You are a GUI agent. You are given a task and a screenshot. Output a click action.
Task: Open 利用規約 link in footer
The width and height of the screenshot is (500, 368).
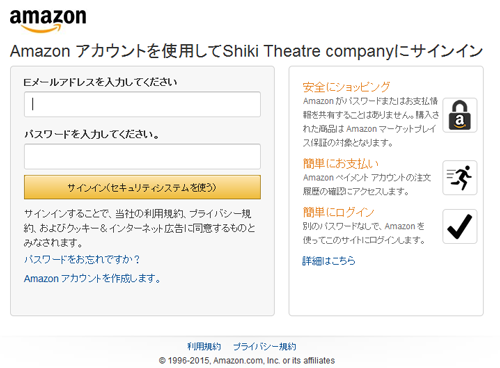(204, 346)
